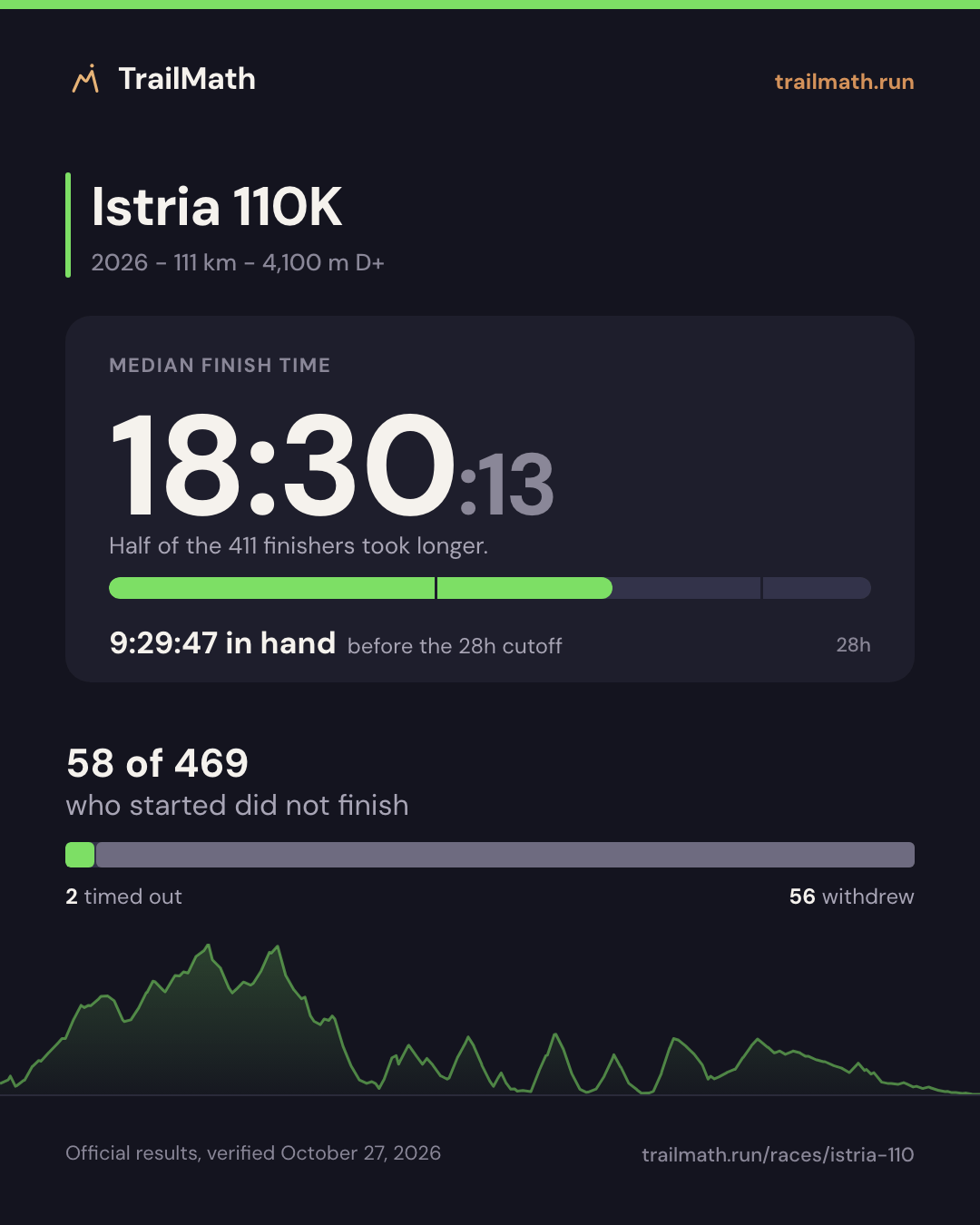Click 'who started did not finish' text
The height and width of the screenshot is (1225, 980).
pos(237,805)
